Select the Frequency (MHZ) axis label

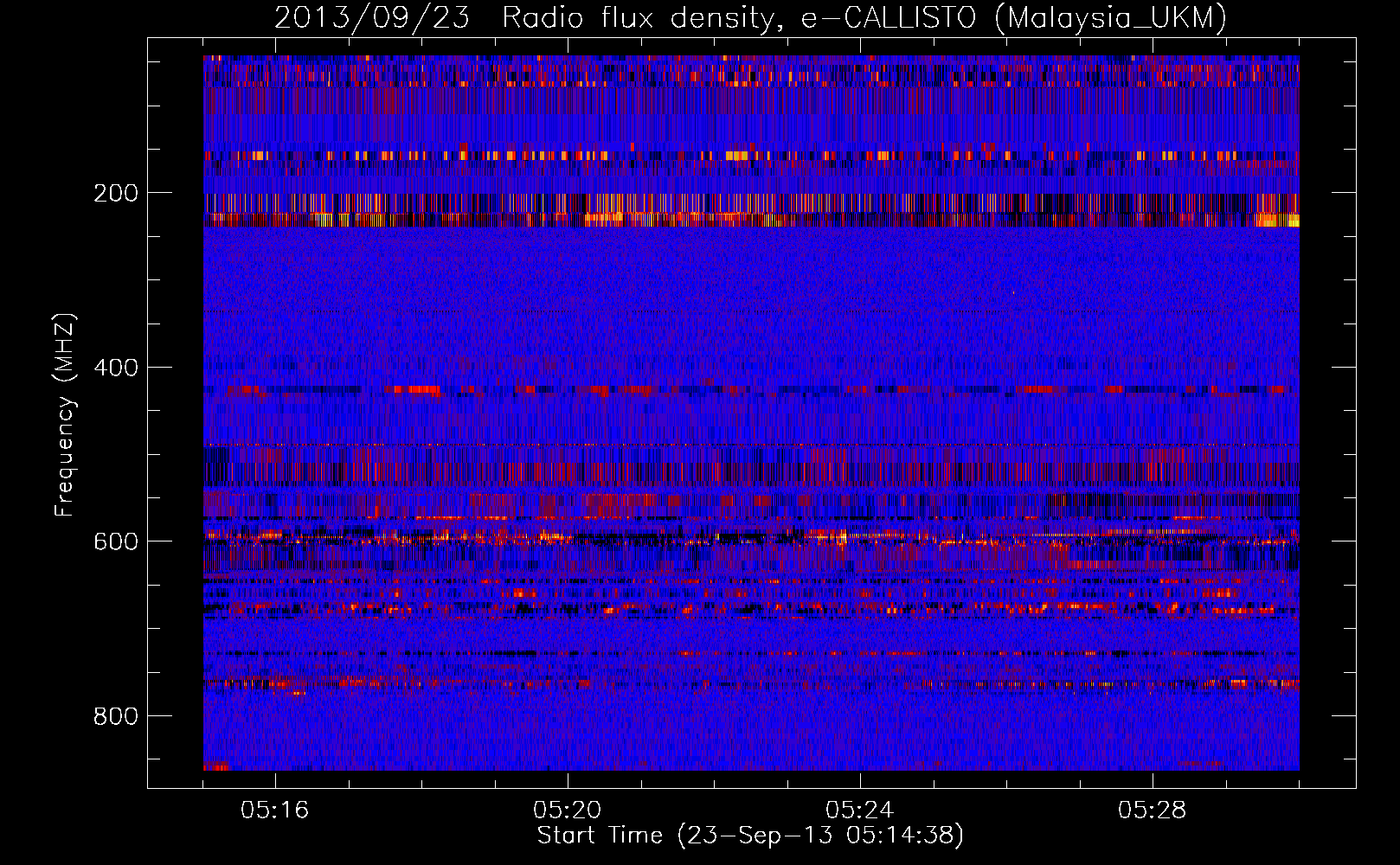click(x=65, y=415)
